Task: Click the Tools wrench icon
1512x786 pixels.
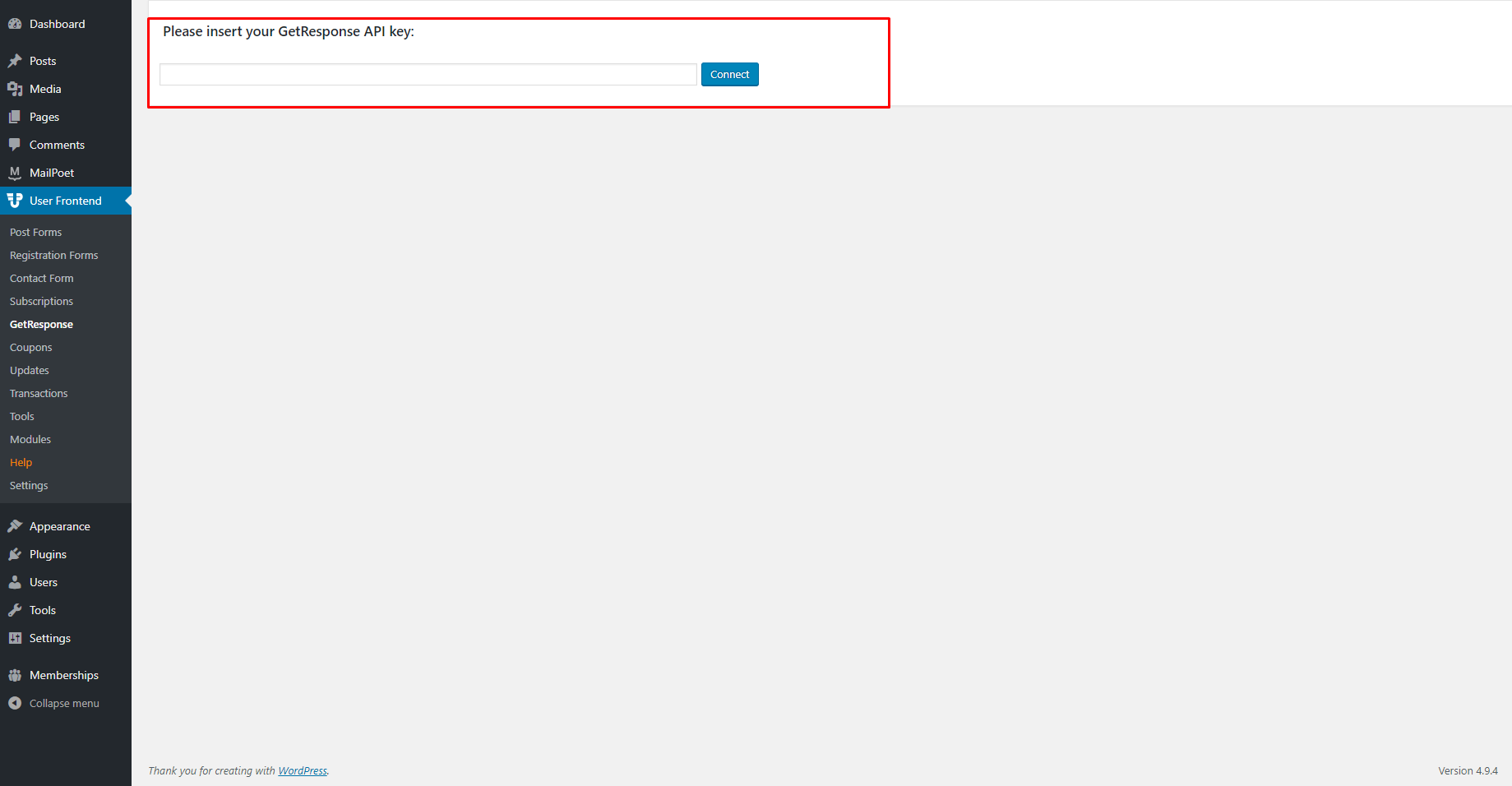Action: point(15,610)
